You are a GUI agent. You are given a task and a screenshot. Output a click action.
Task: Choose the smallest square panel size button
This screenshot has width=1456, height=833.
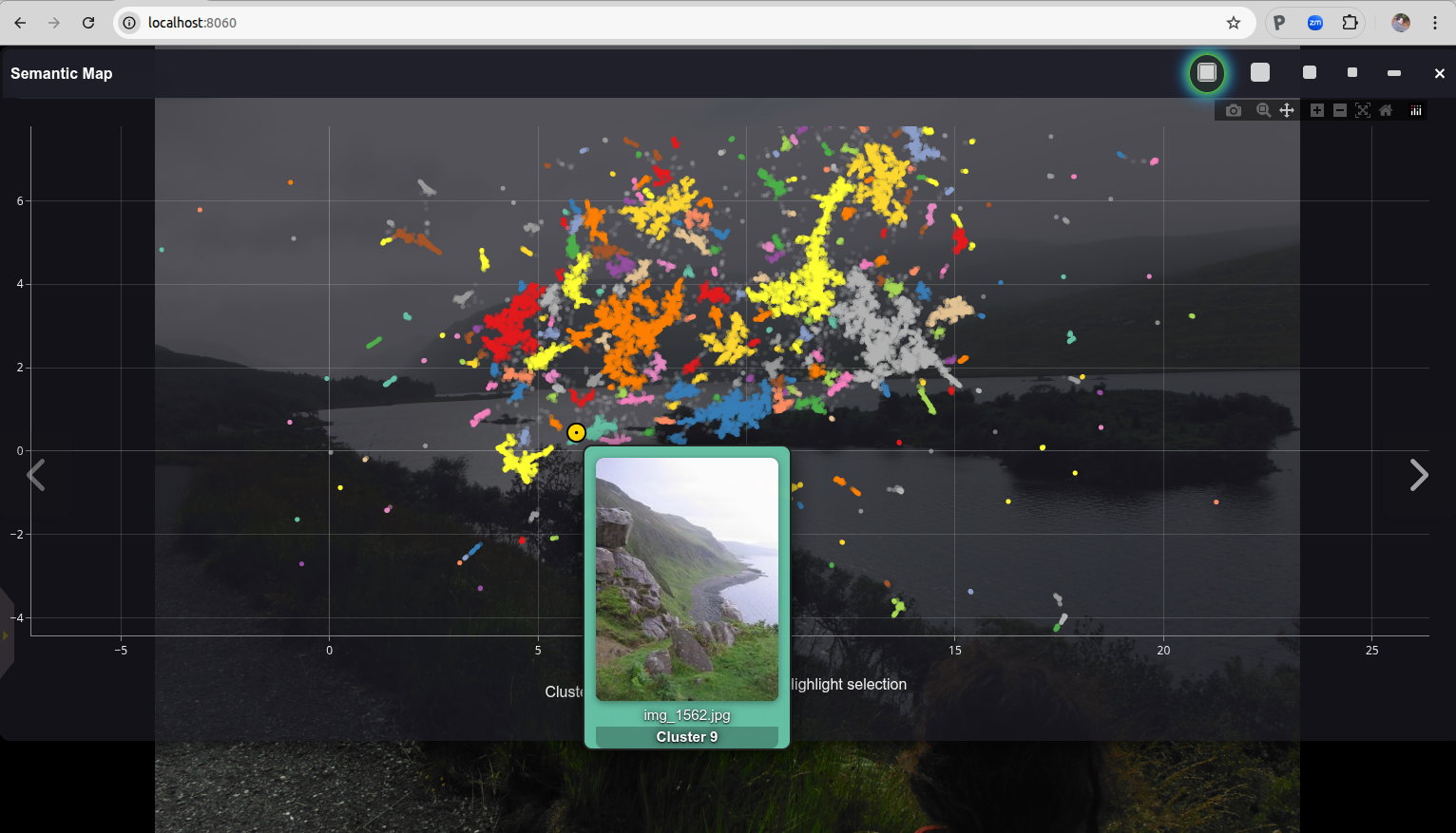[1352, 73]
